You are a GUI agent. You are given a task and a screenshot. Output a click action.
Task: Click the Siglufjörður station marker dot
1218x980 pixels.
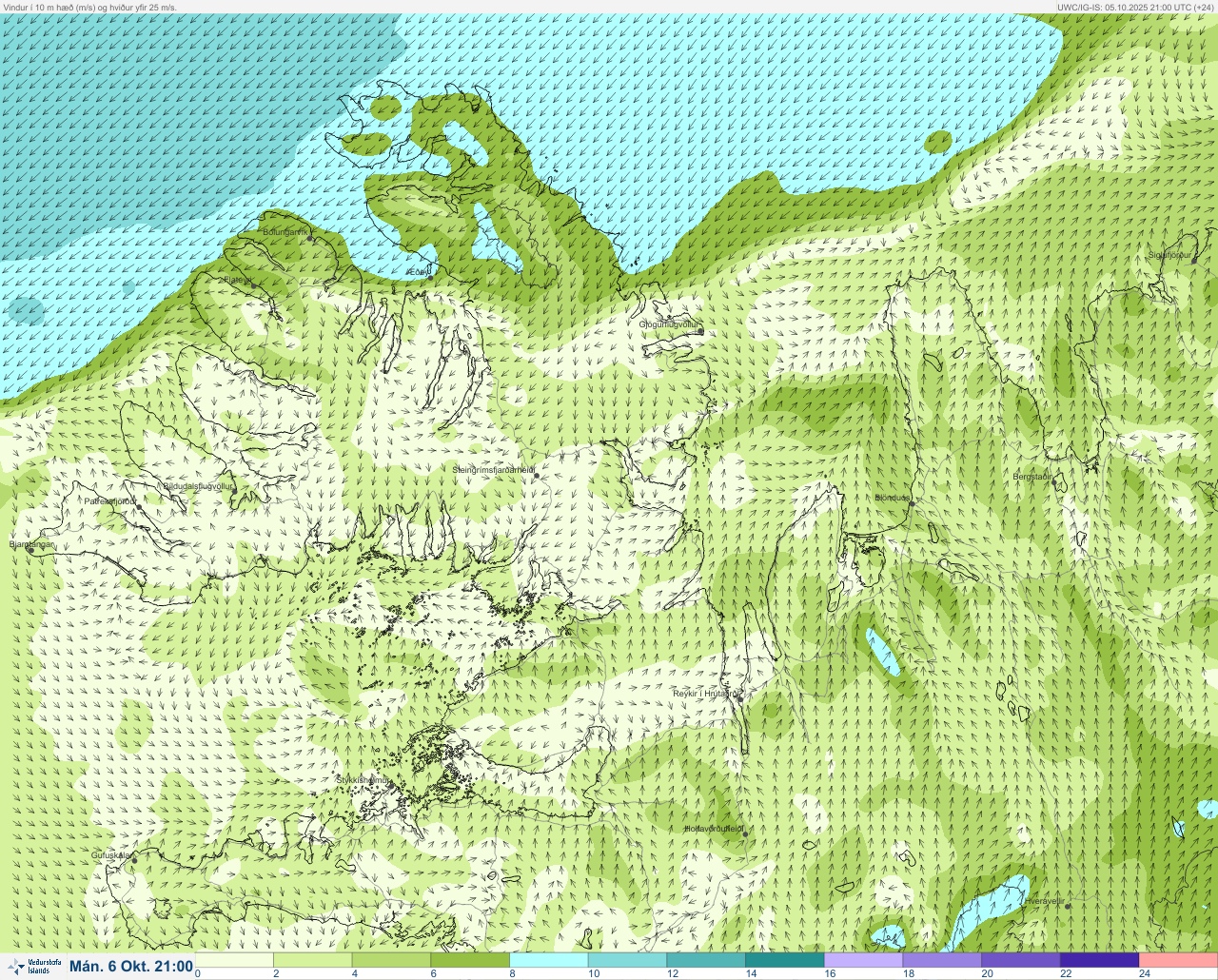[1194, 260]
